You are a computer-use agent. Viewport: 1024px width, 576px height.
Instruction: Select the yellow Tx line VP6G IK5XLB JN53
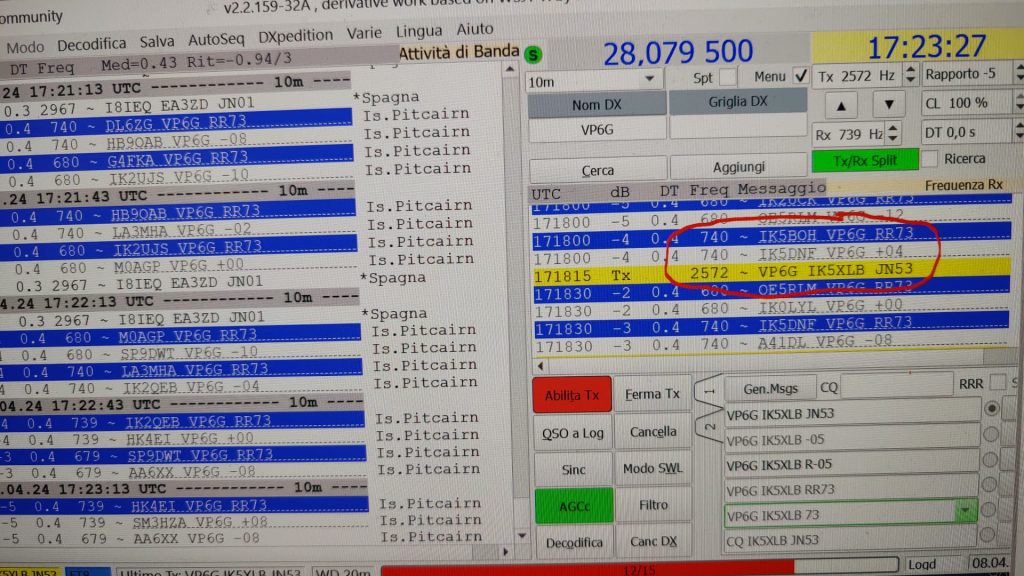[x=771, y=273]
